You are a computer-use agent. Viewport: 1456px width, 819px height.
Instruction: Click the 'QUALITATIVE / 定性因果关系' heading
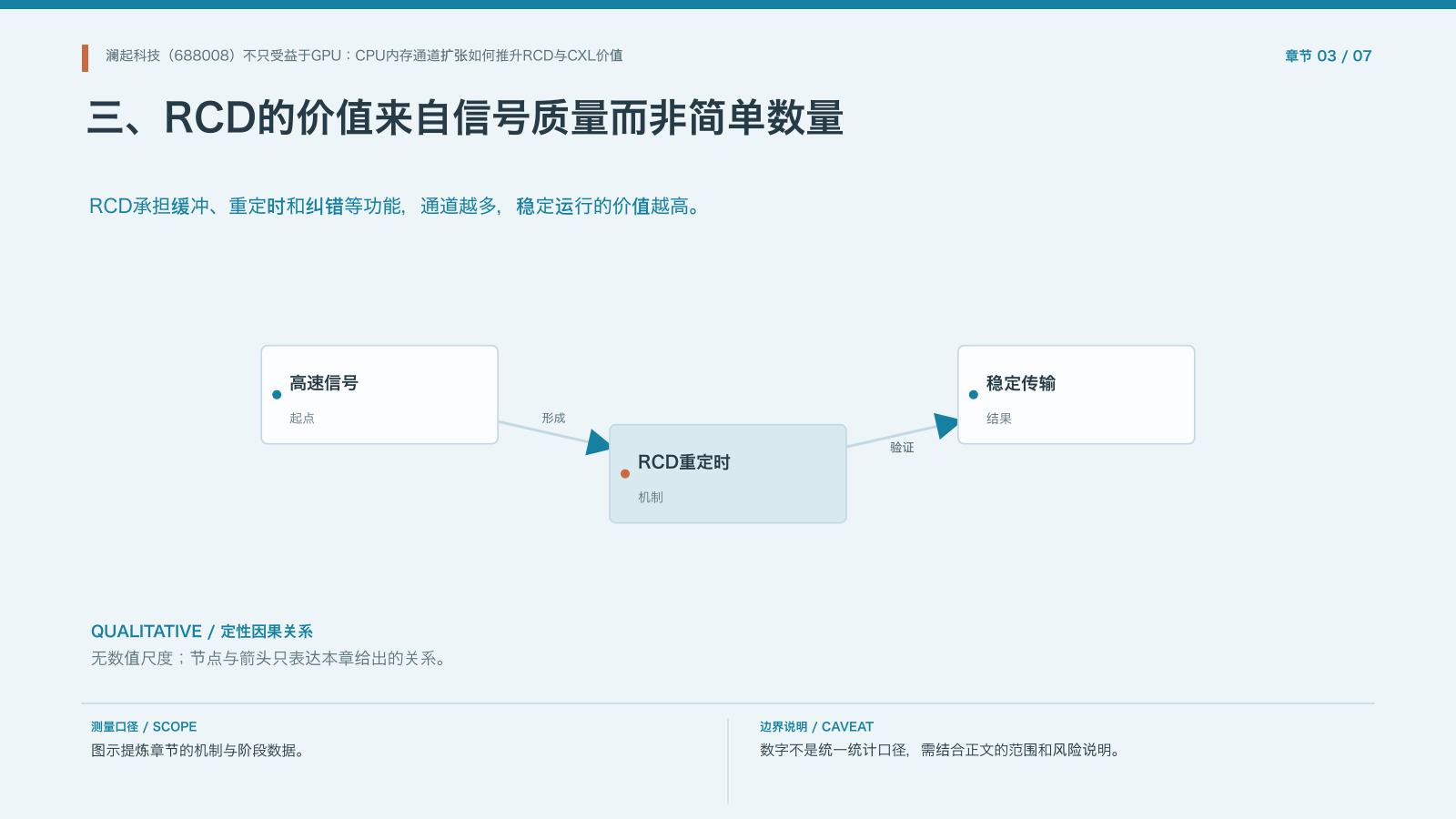click(202, 632)
